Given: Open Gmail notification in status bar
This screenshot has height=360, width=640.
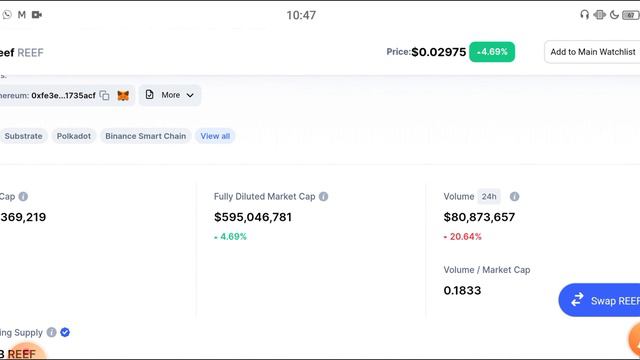Looking at the screenshot, I should click(x=22, y=15).
